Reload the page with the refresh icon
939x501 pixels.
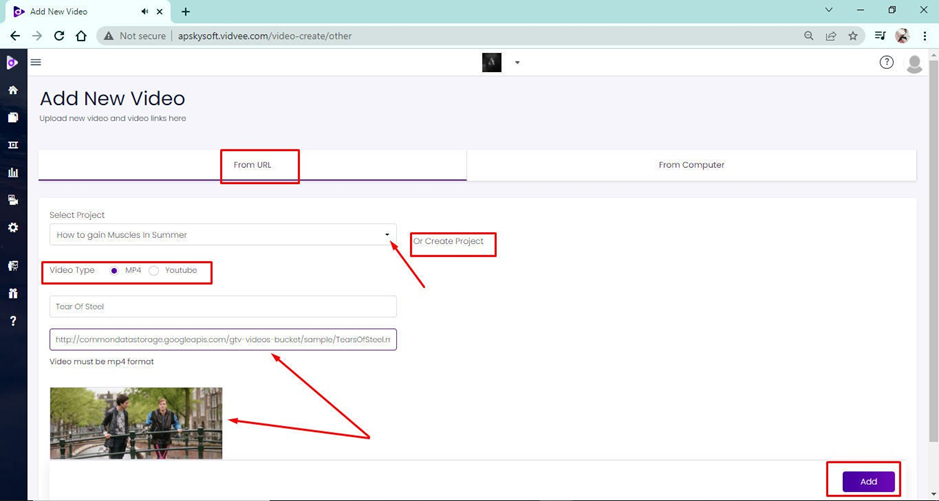[x=59, y=36]
